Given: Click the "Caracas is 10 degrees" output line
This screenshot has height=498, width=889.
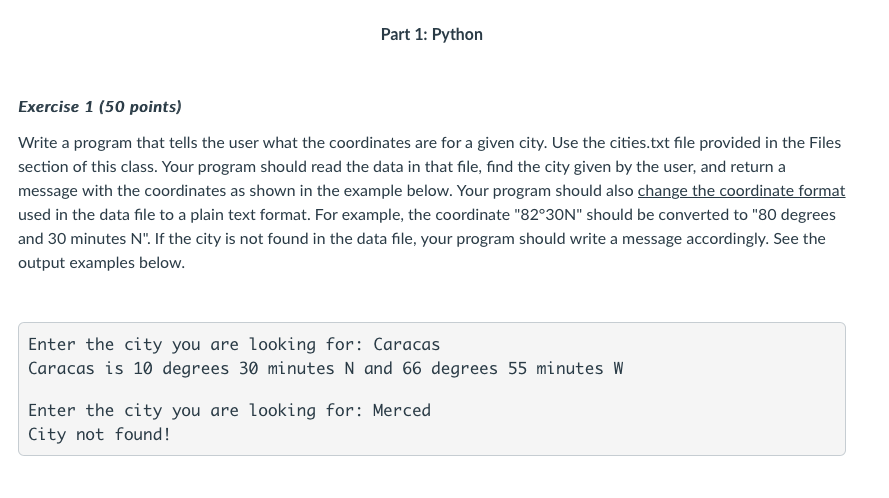Looking at the screenshot, I should 325,369.
